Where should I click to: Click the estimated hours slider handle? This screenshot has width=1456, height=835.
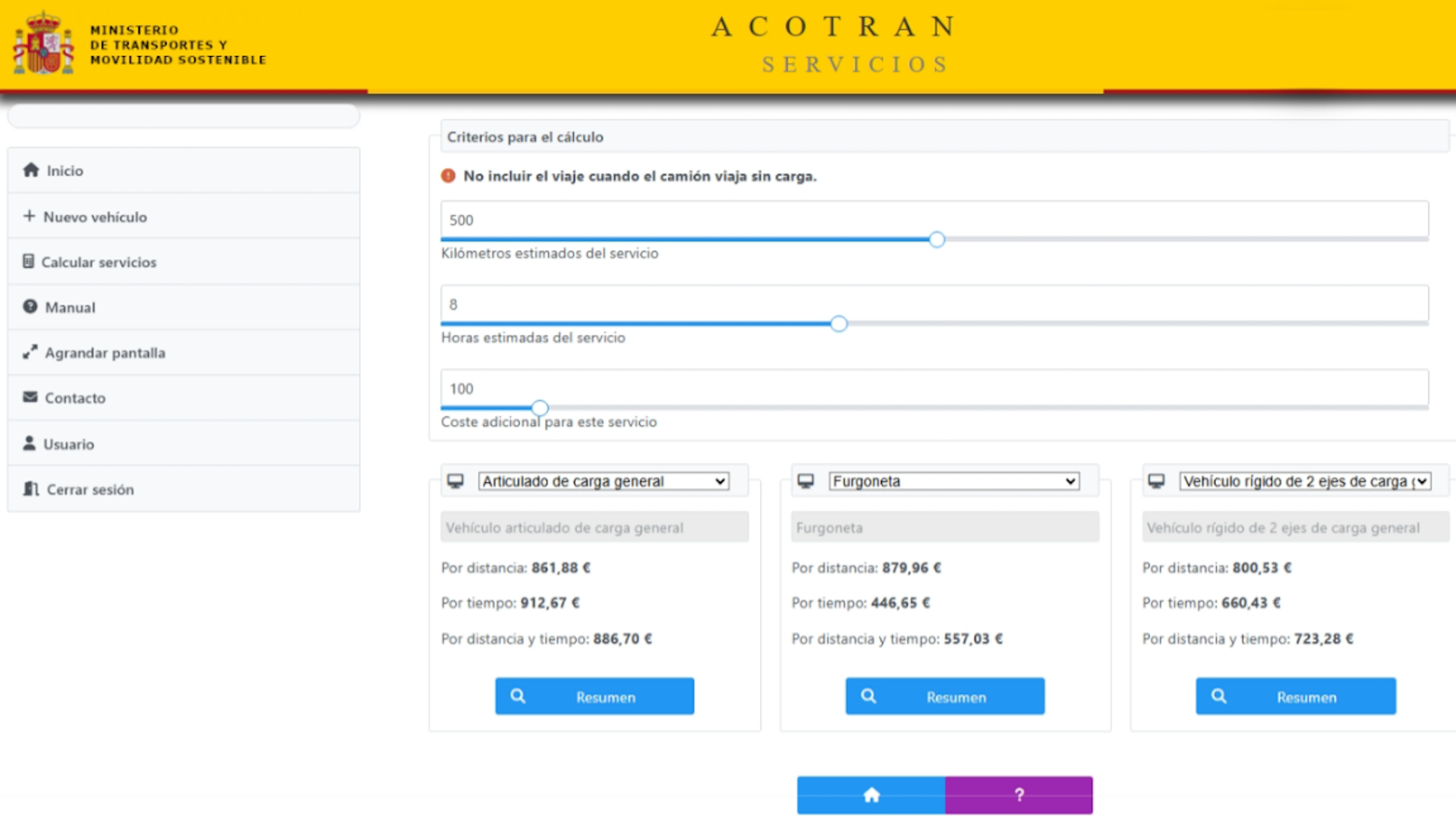point(839,324)
